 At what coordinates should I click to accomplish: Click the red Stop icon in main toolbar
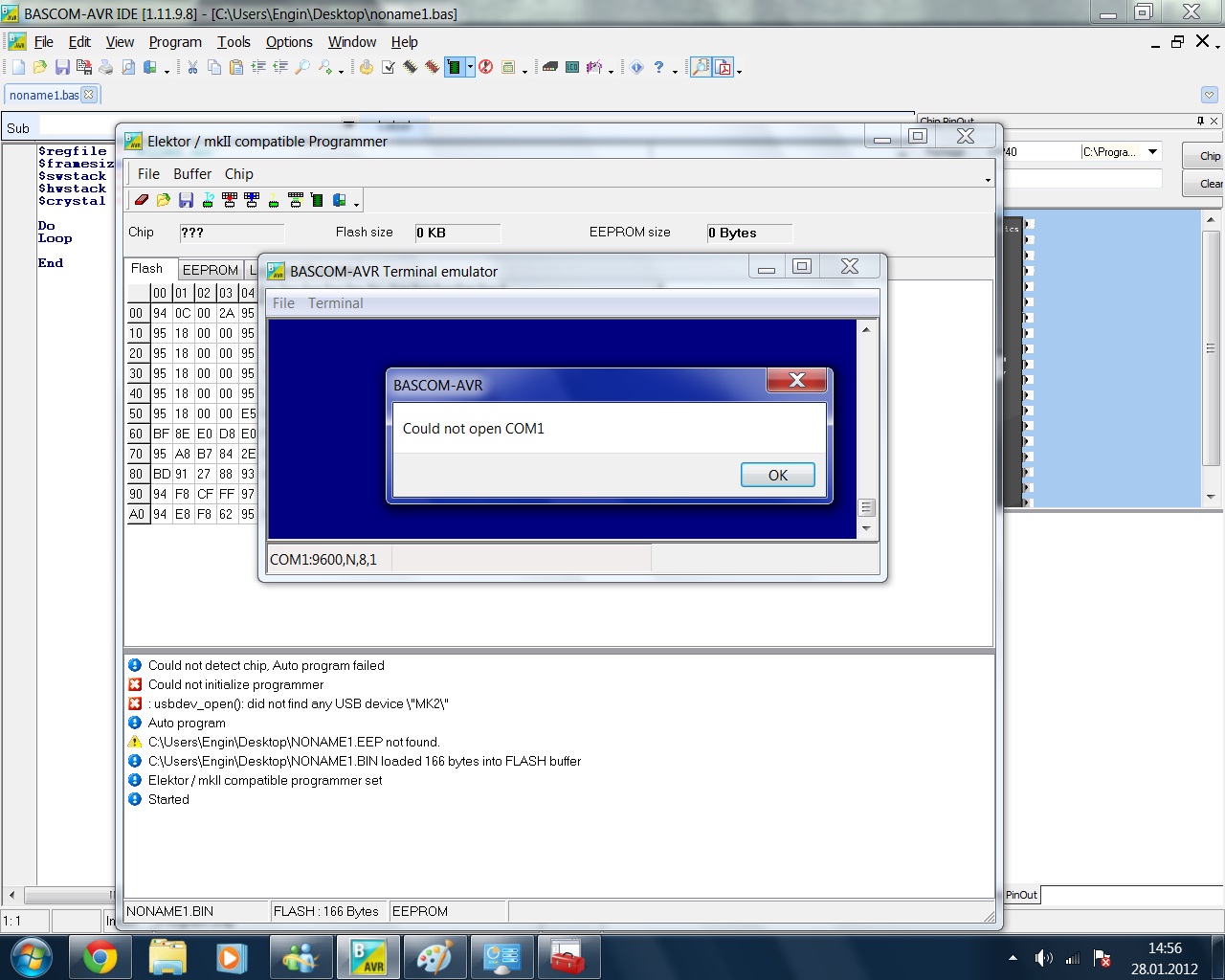coord(486,67)
